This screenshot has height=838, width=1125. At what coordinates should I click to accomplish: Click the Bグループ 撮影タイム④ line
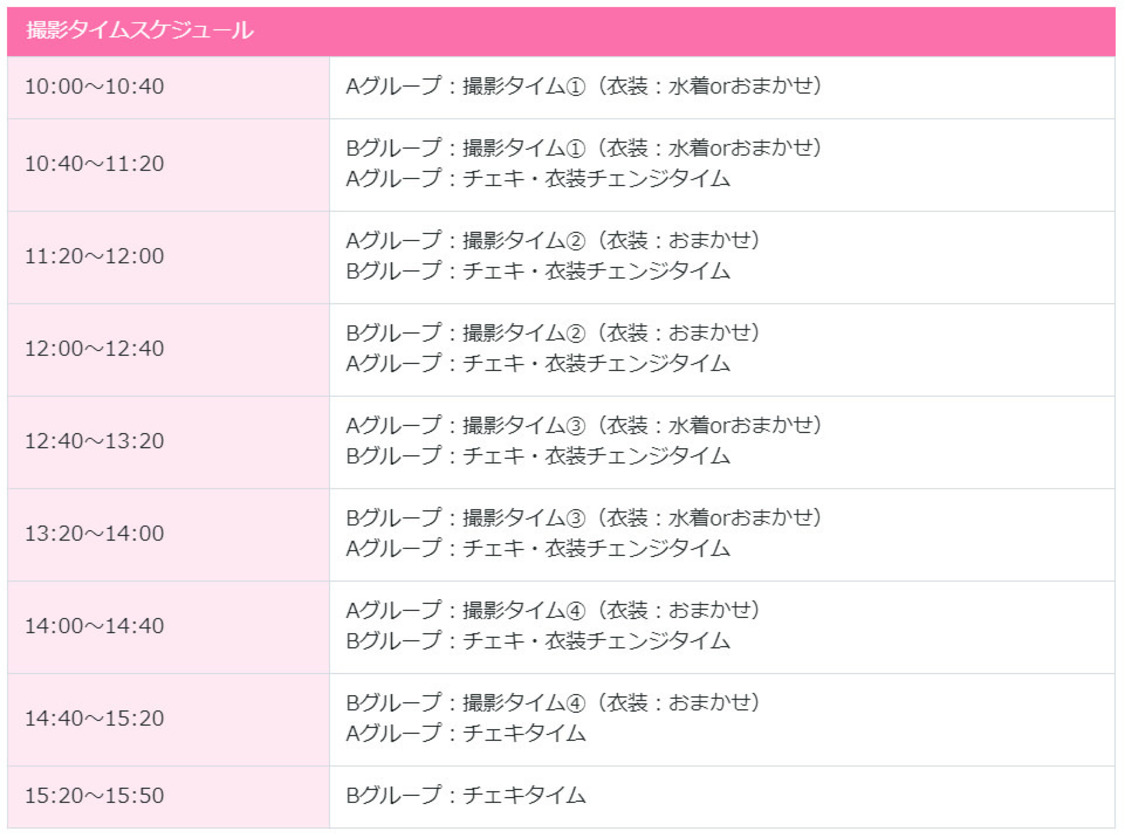click(554, 703)
